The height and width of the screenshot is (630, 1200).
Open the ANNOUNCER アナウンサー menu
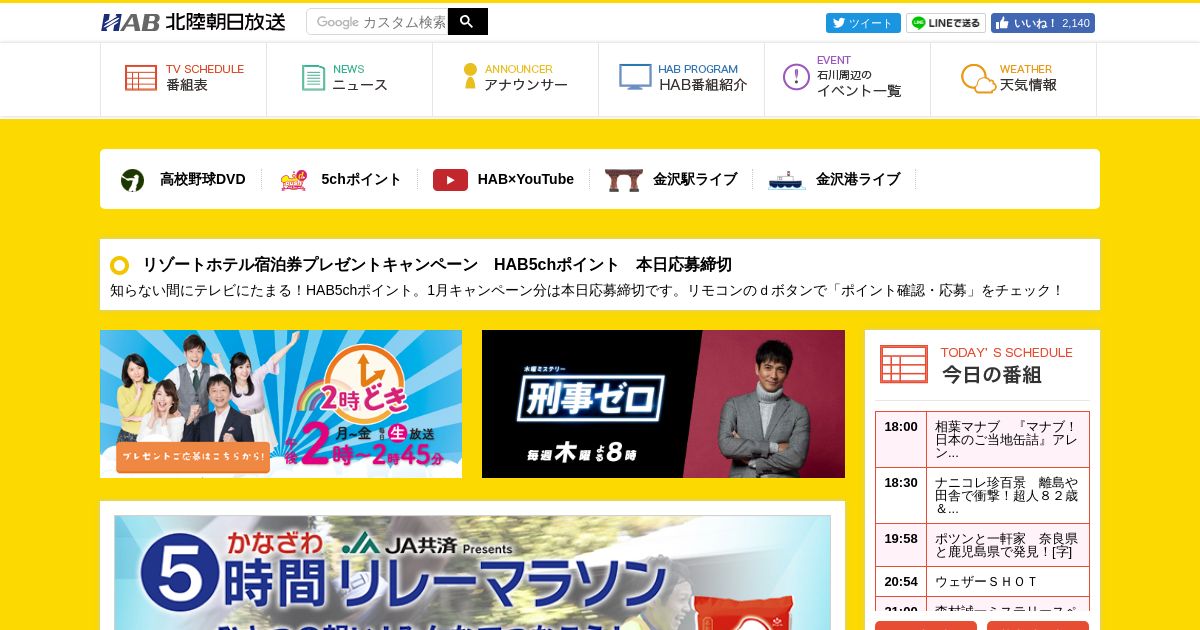[x=515, y=78]
